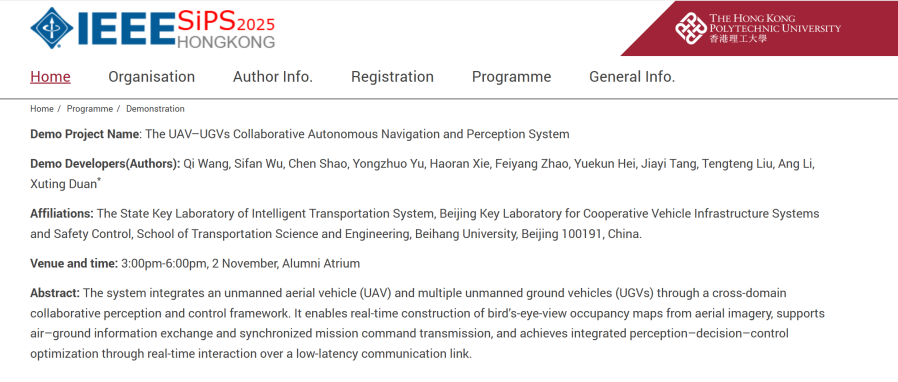Screen dimensions: 898x382
Task: Follow the Home breadcrumb link
Action: pos(42,109)
